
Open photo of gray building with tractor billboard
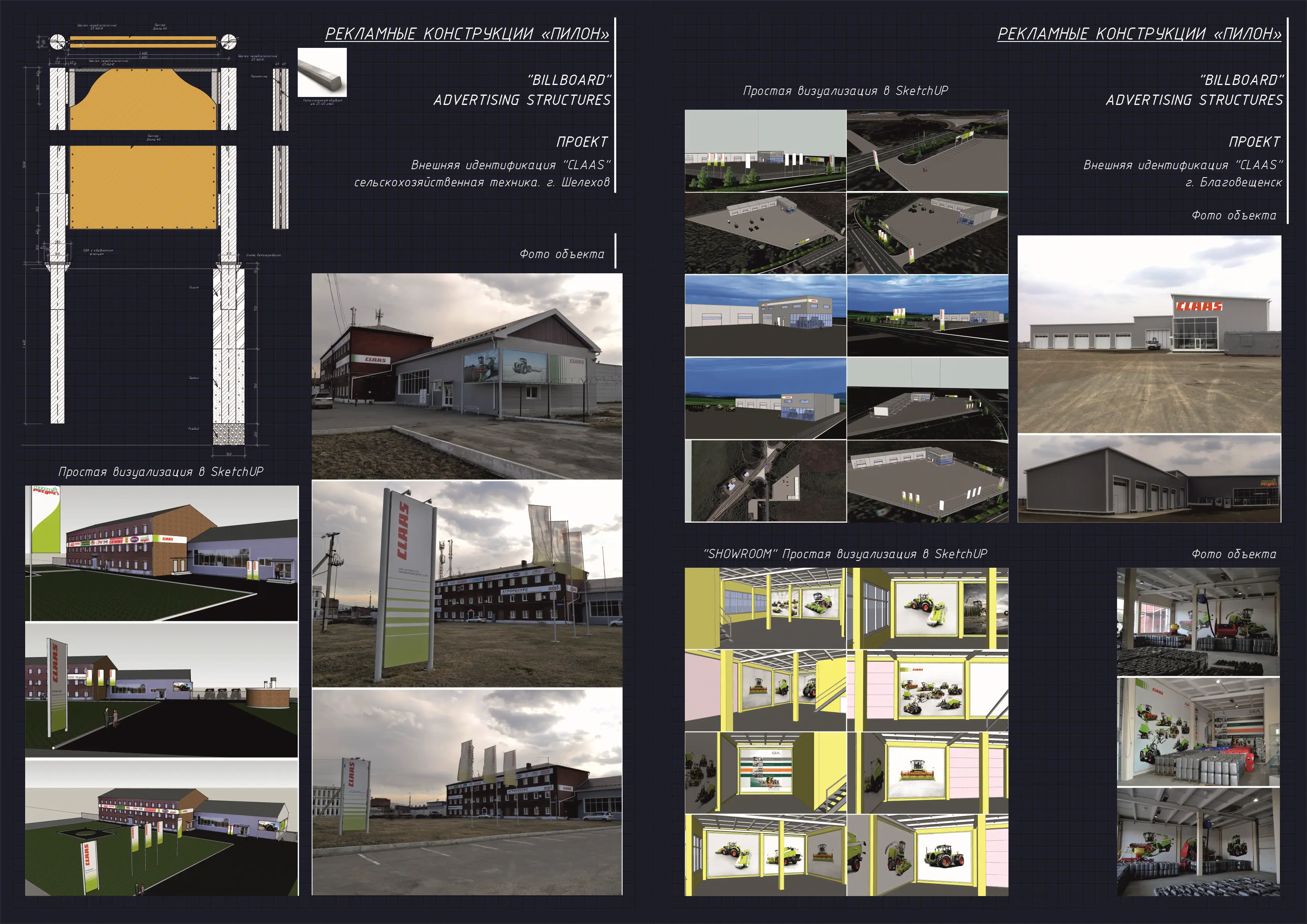[467, 377]
